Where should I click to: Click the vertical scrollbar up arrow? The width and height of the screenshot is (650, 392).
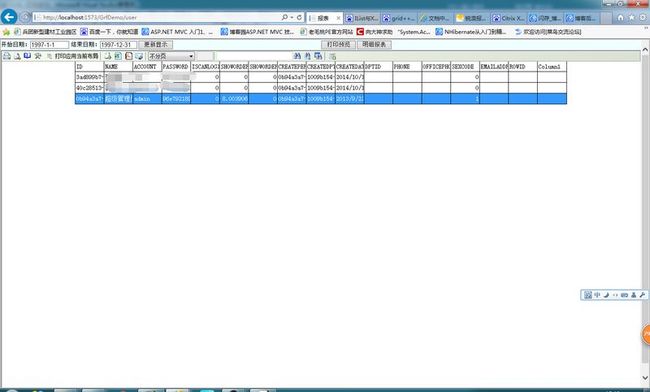645,50
